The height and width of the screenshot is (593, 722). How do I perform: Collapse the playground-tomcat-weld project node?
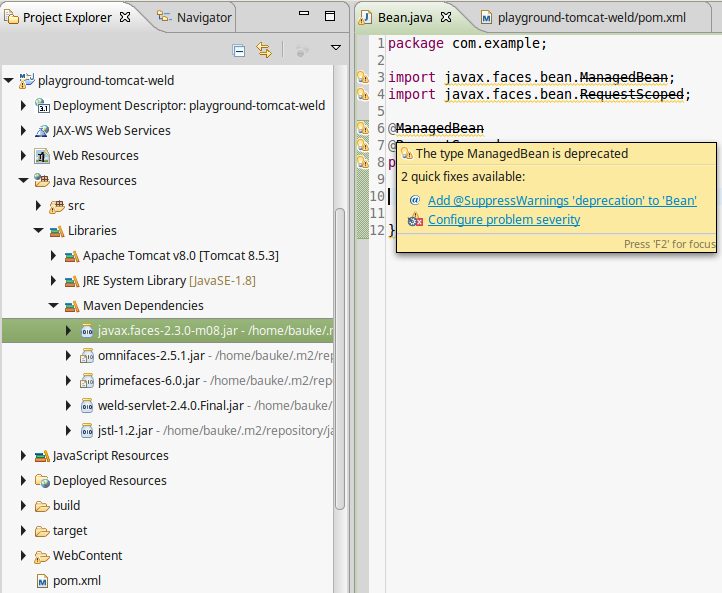coord(8,81)
